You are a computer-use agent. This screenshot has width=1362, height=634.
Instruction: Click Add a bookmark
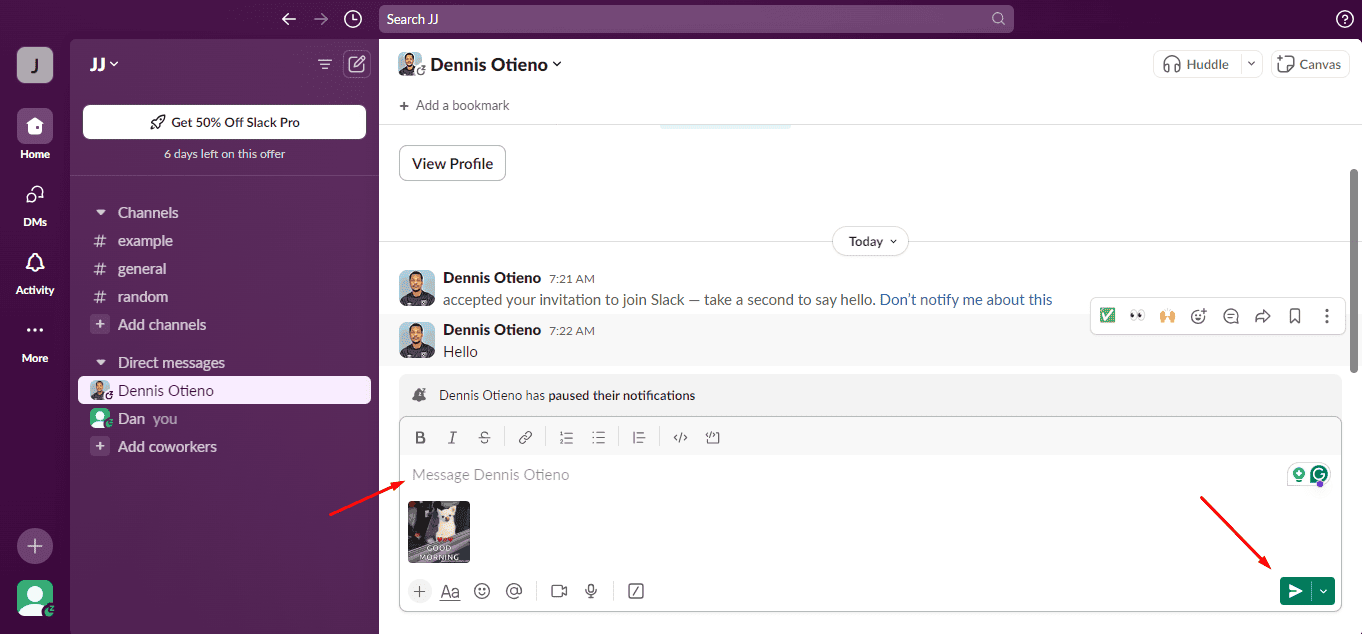[454, 105]
